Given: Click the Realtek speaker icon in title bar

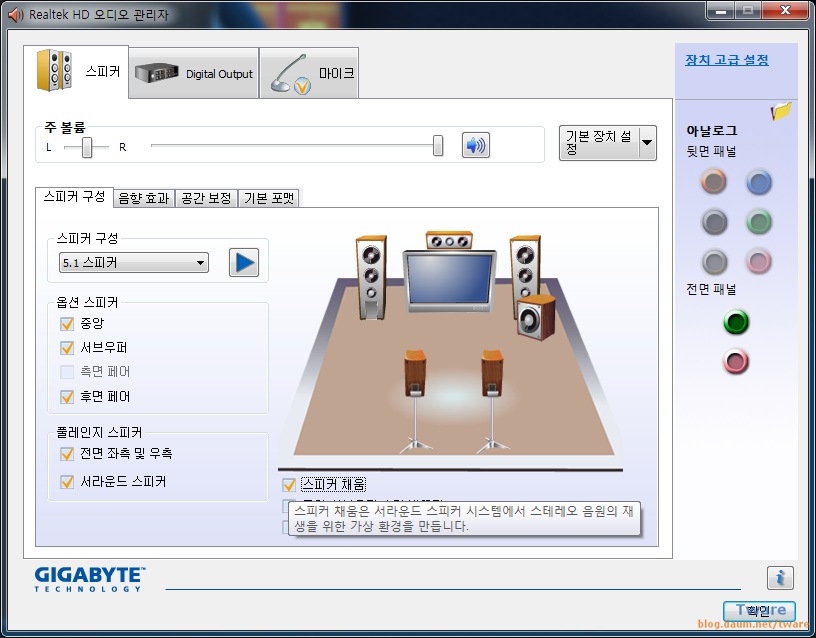Looking at the screenshot, I should [16, 15].
